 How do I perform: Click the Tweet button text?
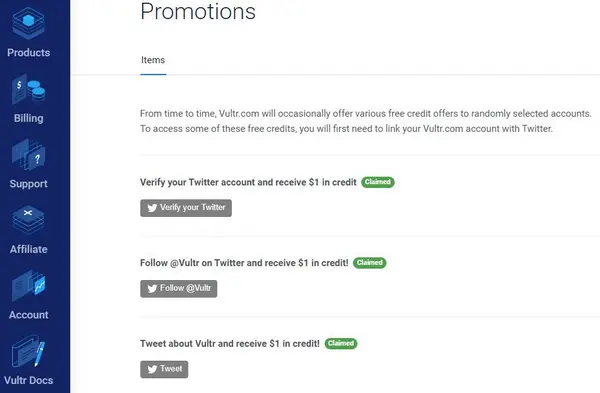tap(171, 369)
